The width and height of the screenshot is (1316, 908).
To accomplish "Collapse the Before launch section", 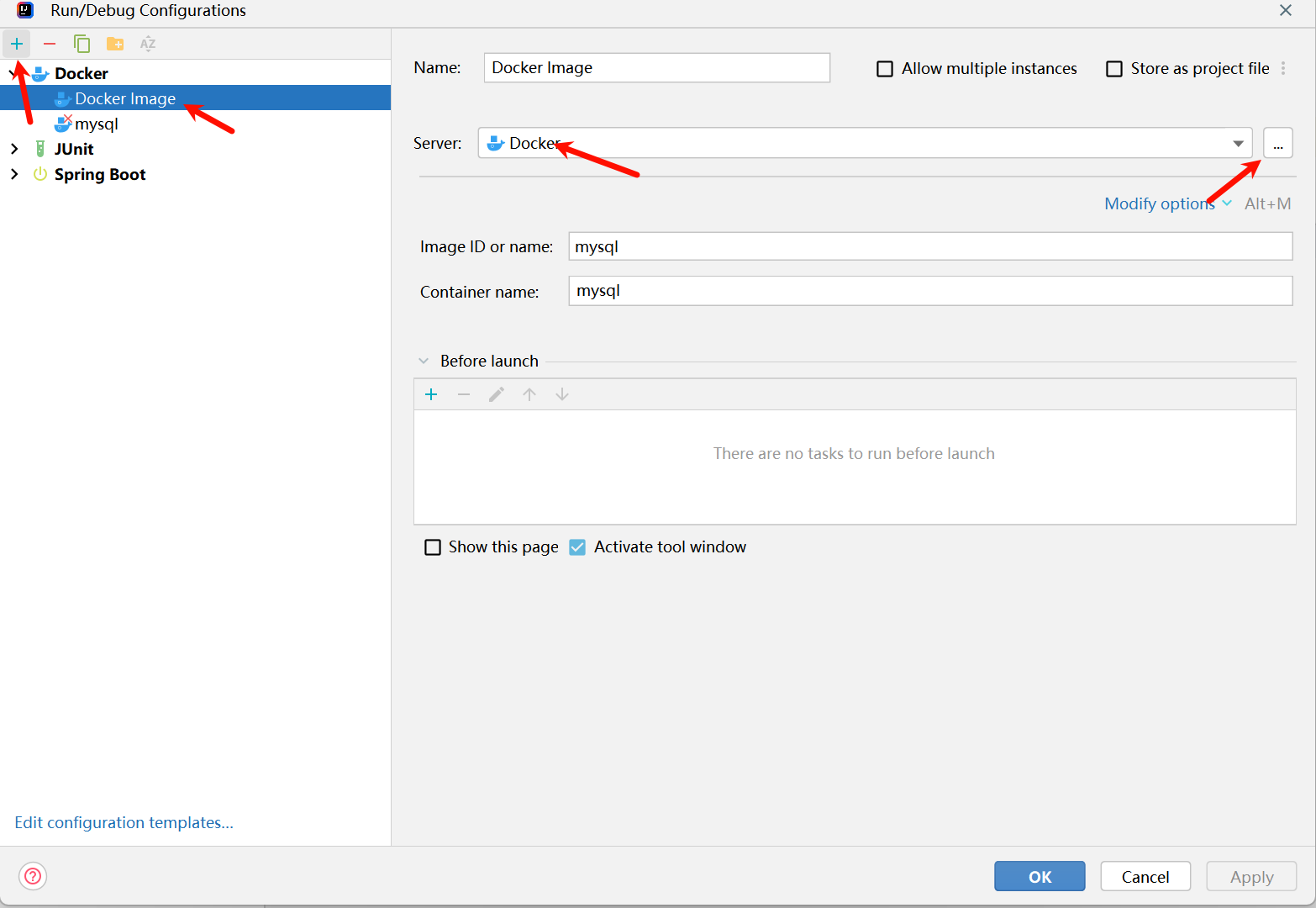I will (424, 361).
